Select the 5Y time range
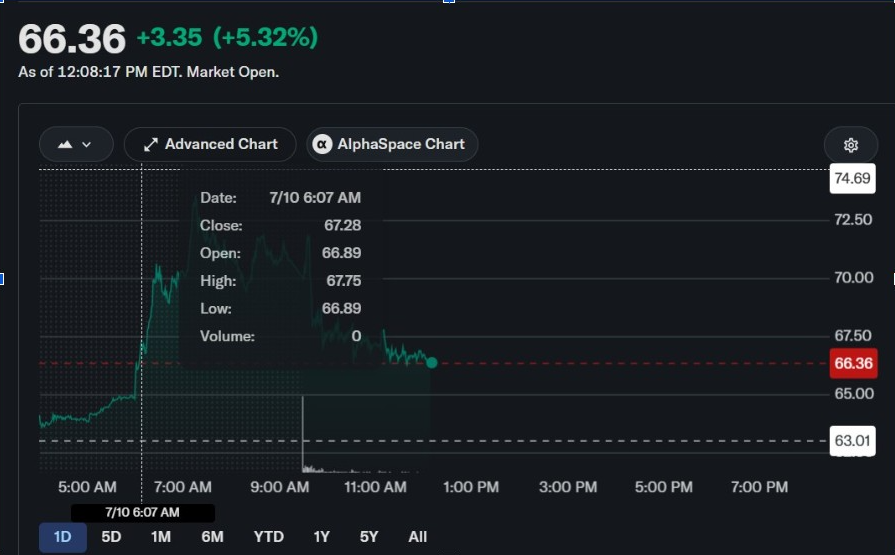Viewport: 895px width, 555px height. [369, 537]
